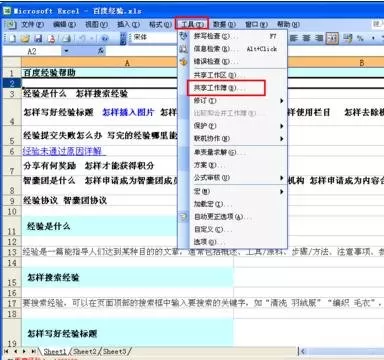Open the 格式 menu
This screenshot has height=360, width=384.
(x=160, y=24)
